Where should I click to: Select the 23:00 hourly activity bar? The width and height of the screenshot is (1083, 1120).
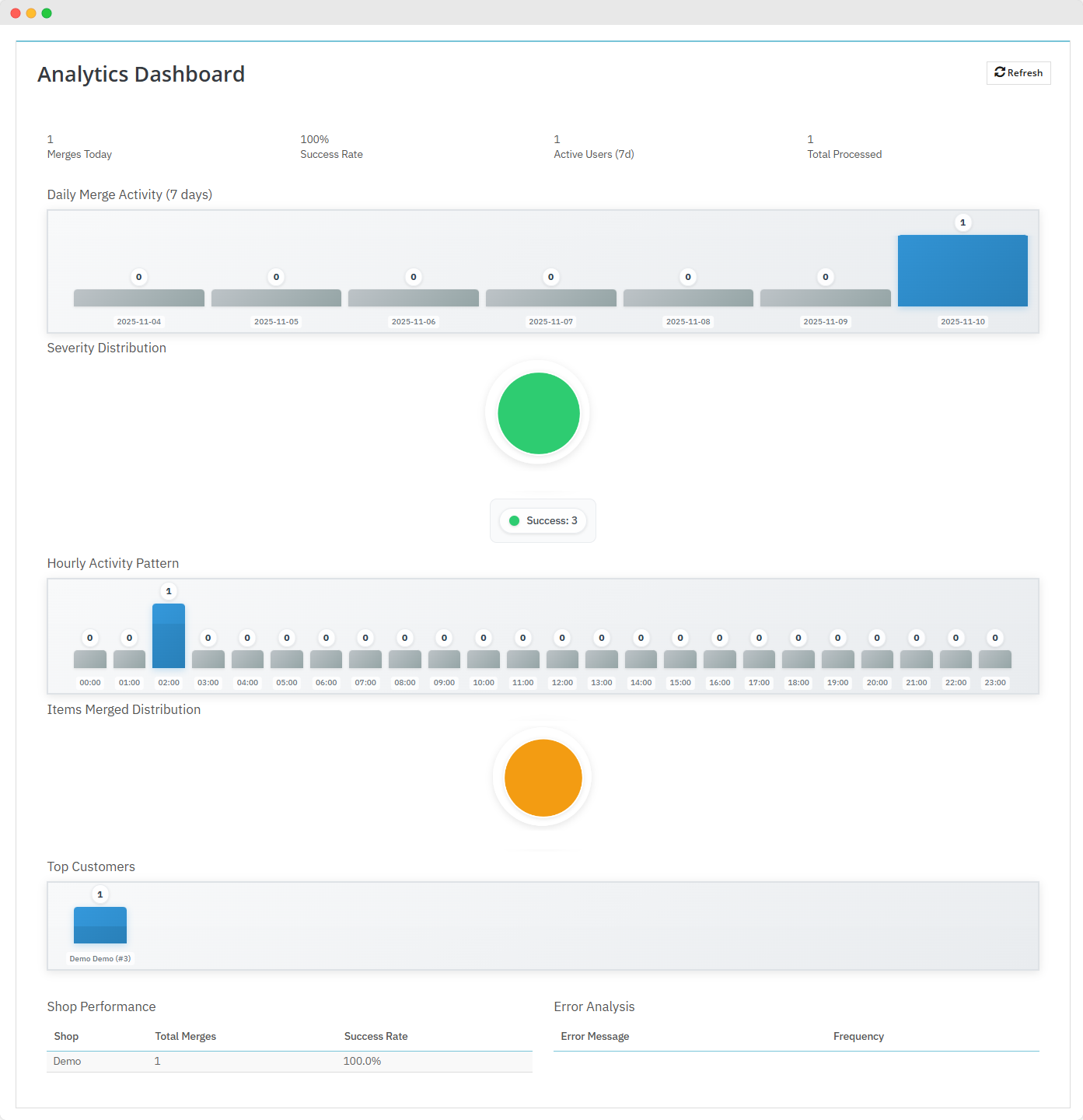pos(994,660)
